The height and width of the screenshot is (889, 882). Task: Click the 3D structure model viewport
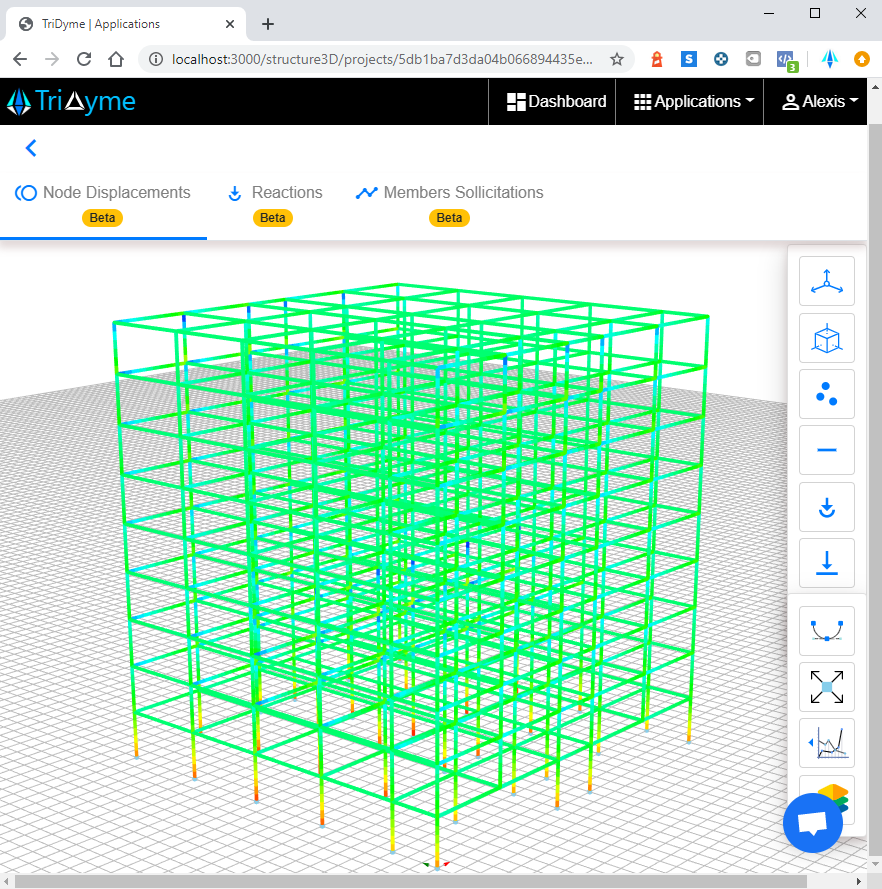394,558
